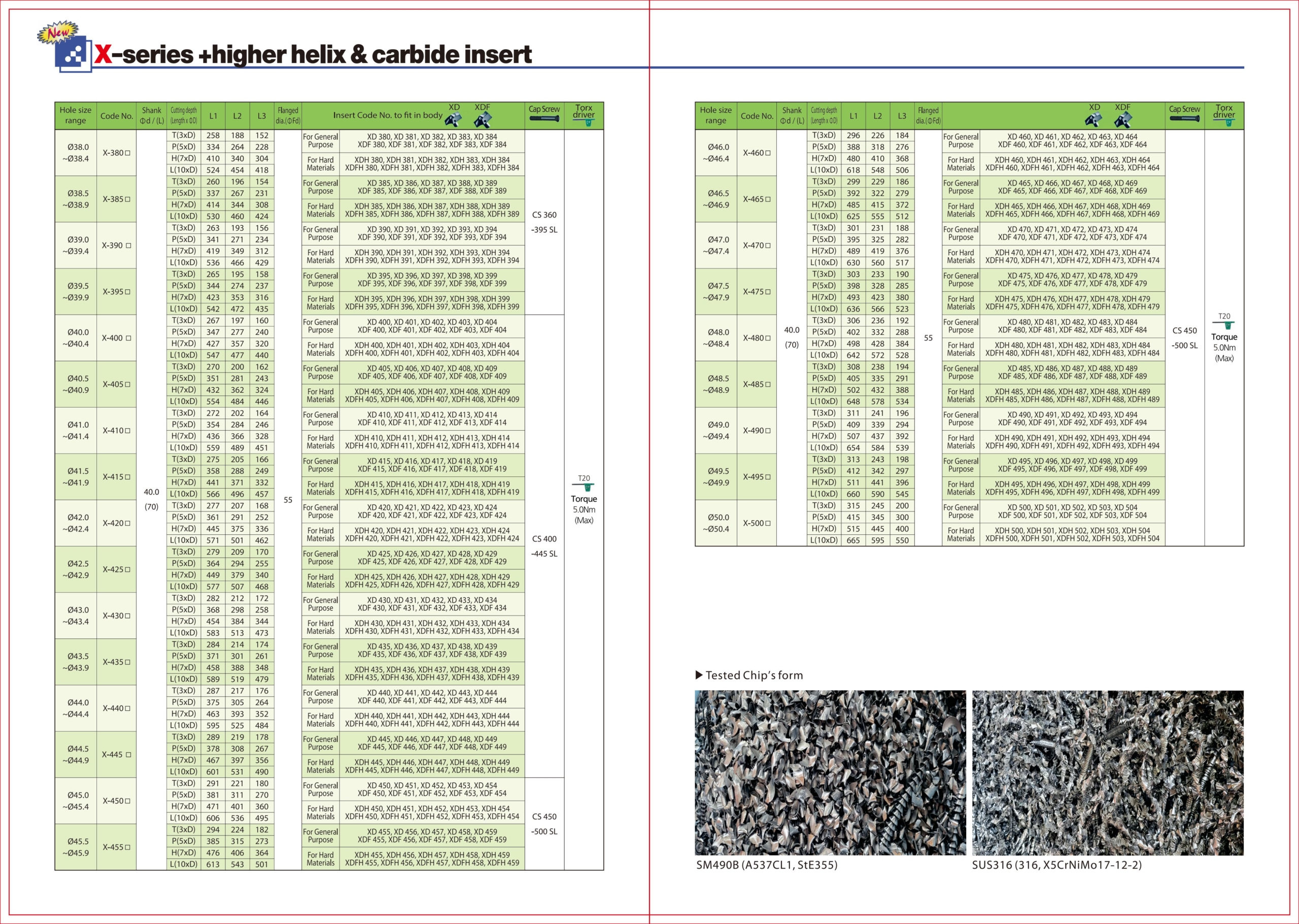Select the XDF insert icon in left table header

point(483,120)
